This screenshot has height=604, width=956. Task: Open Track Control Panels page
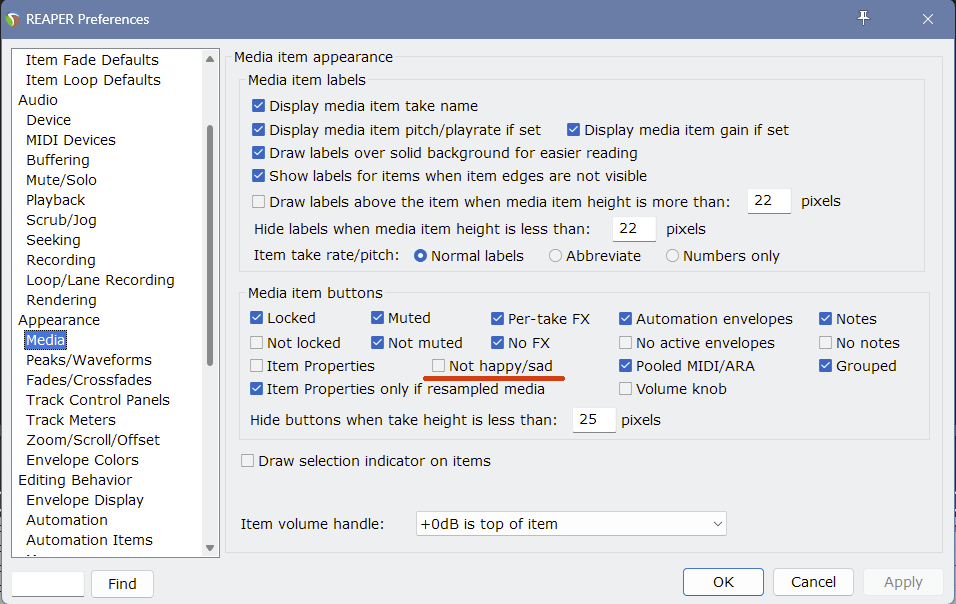point(98,400)
